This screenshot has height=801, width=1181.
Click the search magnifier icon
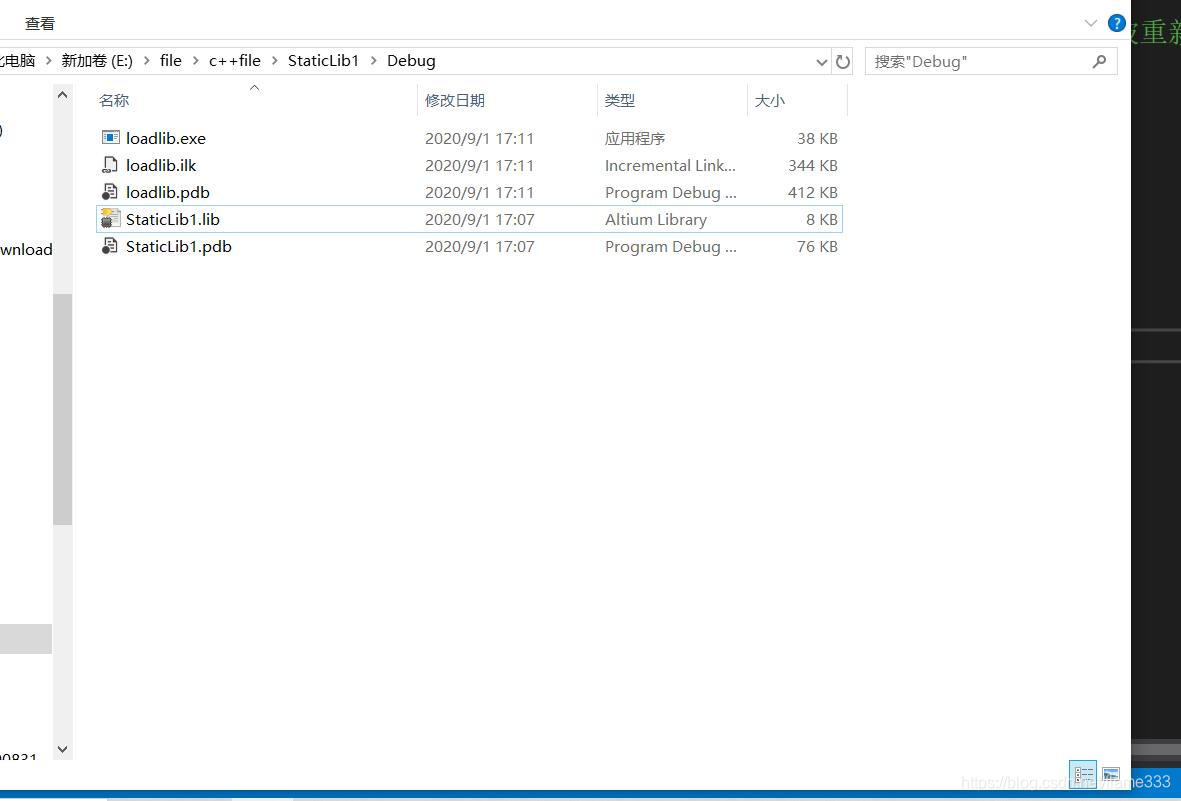click(1100, 62)
